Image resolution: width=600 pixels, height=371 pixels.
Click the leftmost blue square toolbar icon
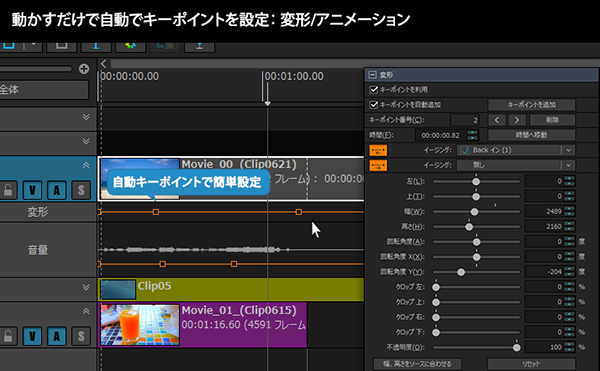[9, 45]
